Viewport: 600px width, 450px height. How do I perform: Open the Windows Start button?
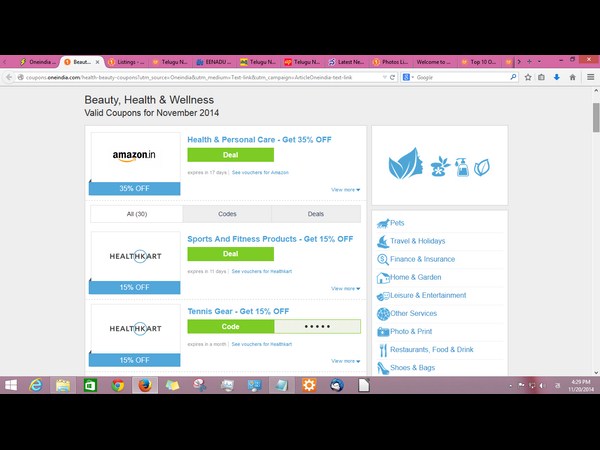pos(11,385)
